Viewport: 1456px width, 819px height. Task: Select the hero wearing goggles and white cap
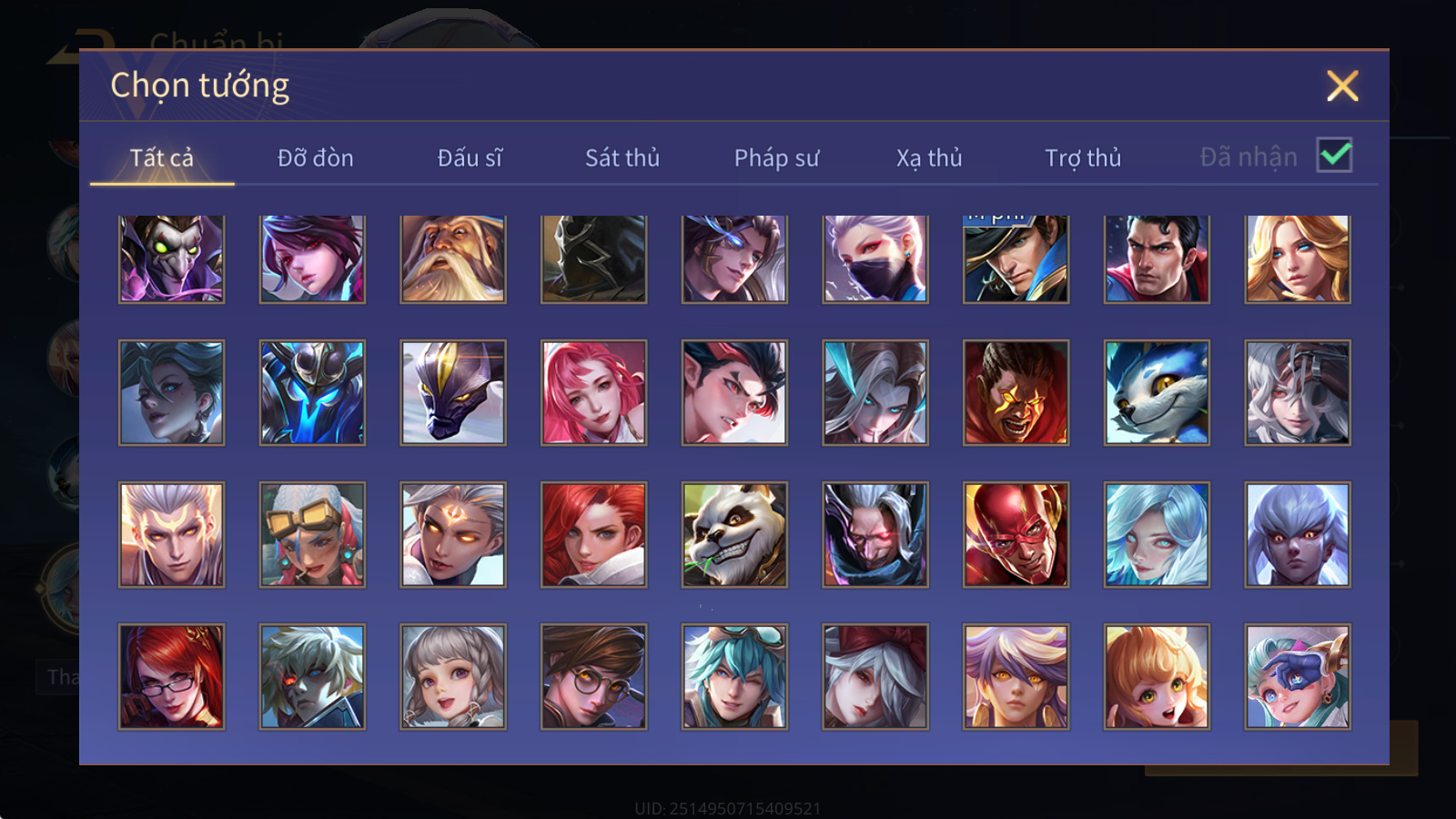[x=312, y=534]
